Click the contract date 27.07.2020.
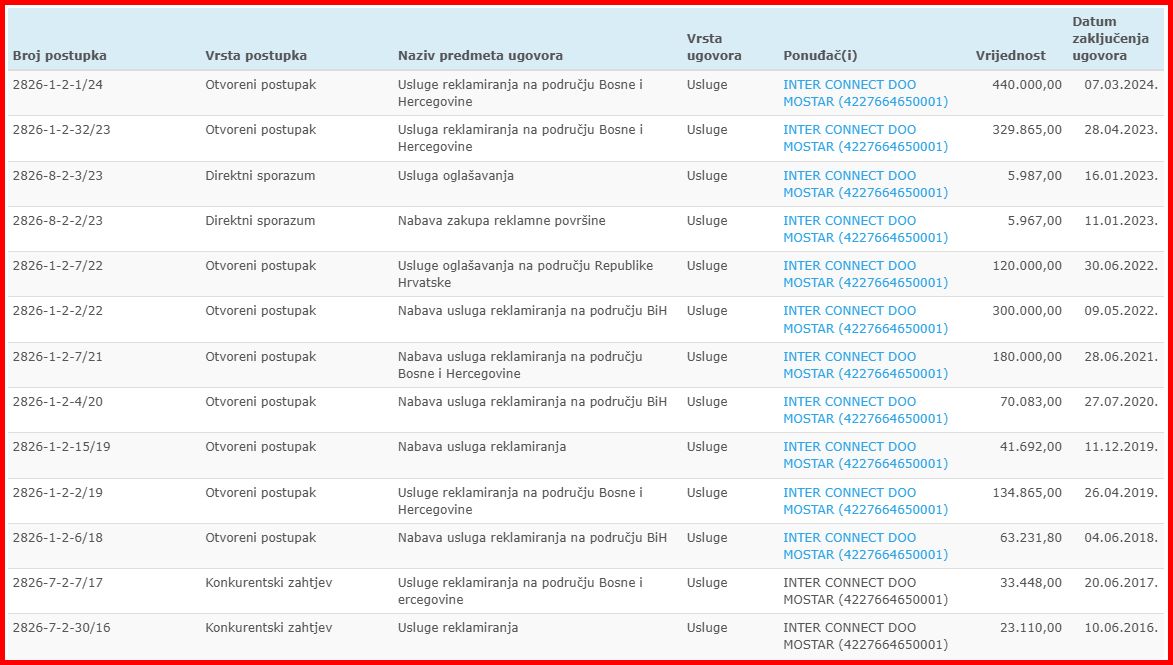Screen dimensions: 1173x665 pyautogui.click(x=1121, y=402)
